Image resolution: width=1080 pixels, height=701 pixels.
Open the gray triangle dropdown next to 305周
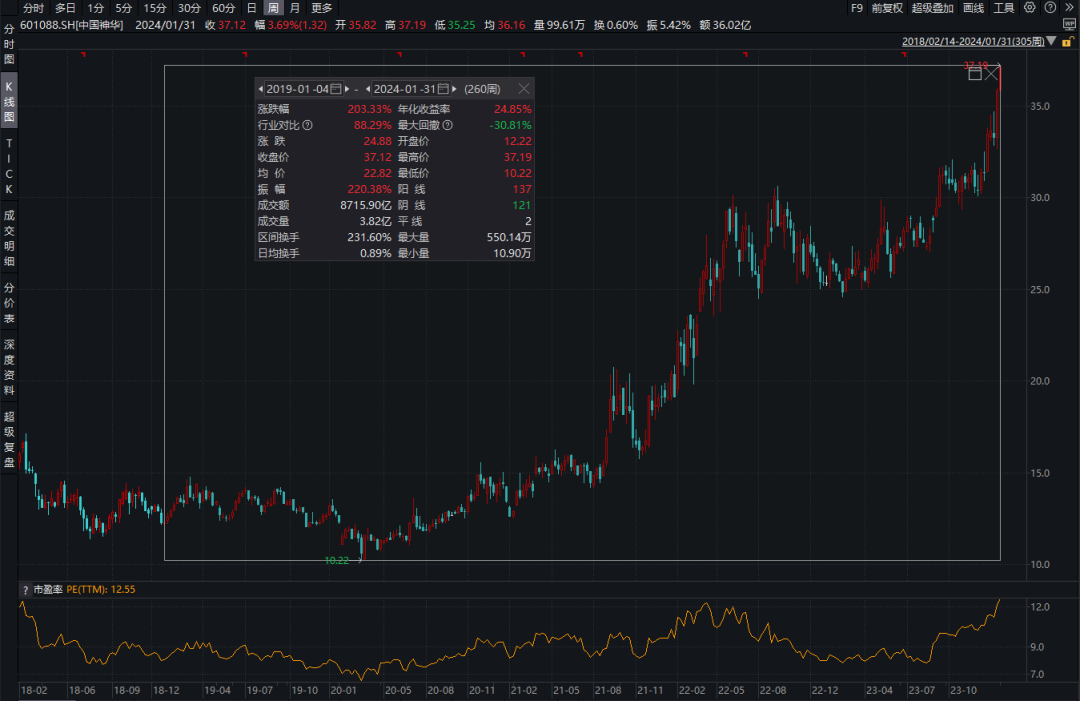tap(1051, 41)
